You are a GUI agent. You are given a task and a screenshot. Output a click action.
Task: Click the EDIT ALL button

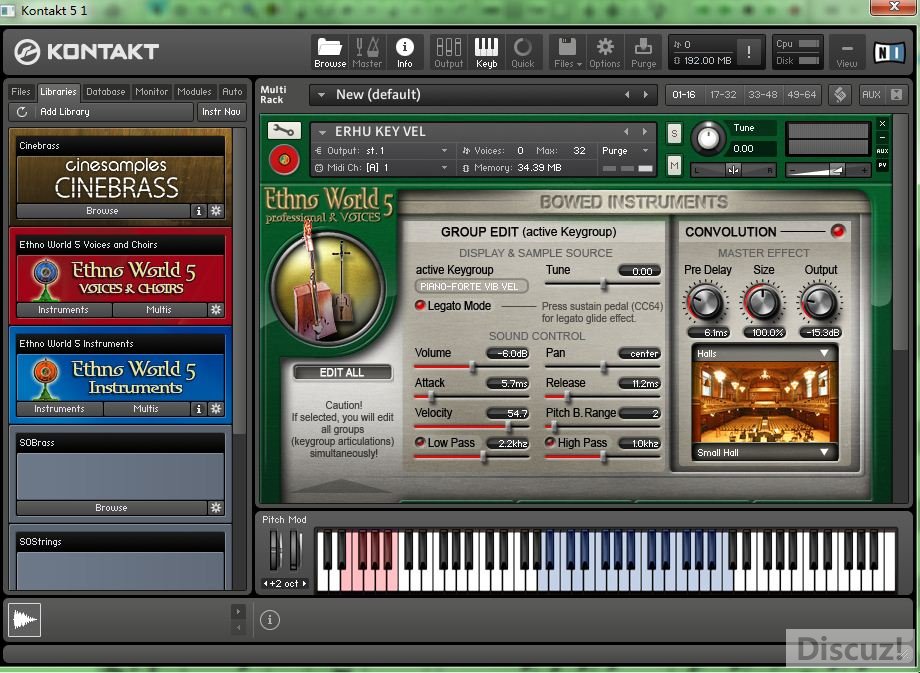tap(342, 373)
